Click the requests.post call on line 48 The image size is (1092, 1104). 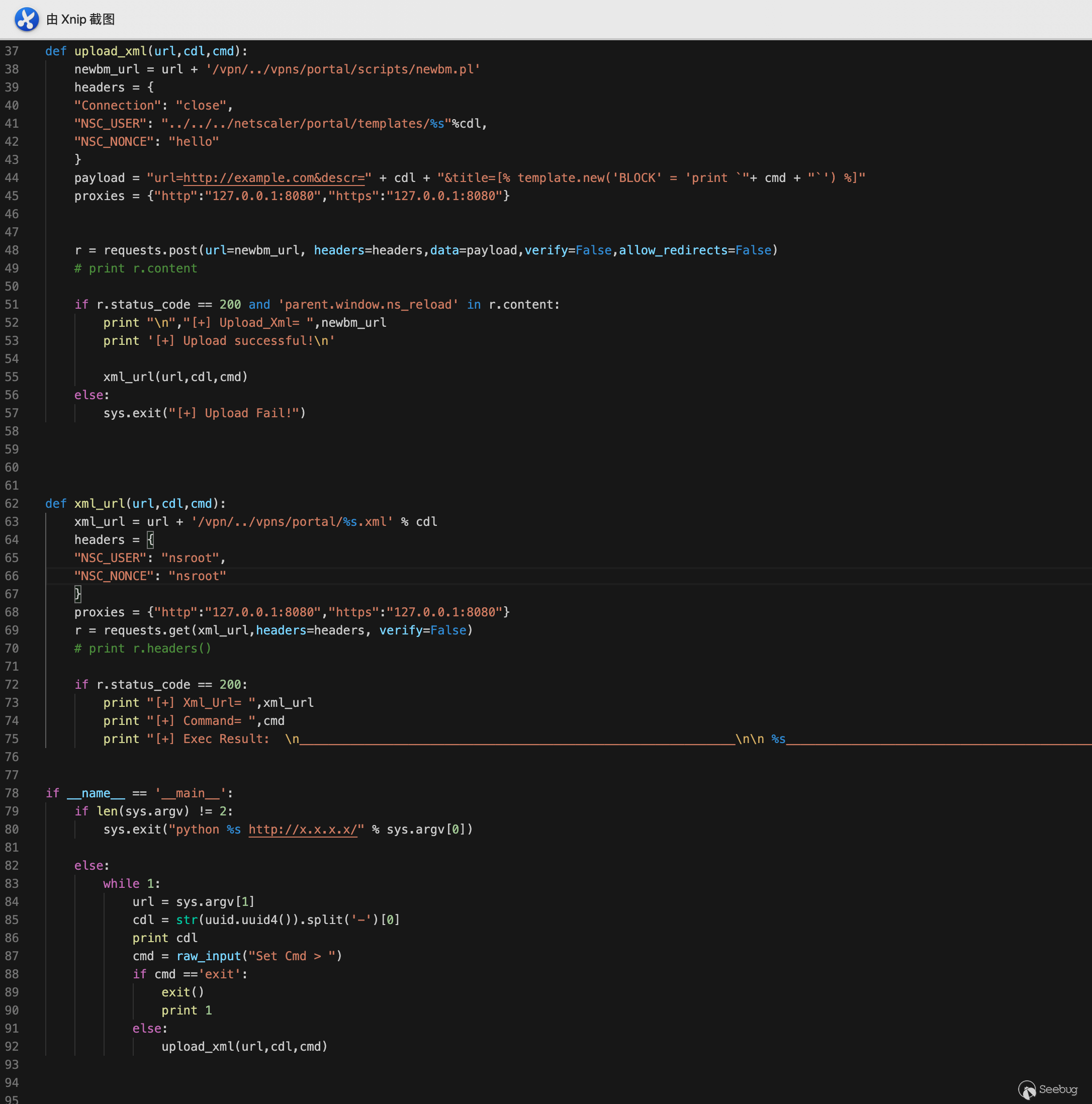coord(150,250)
